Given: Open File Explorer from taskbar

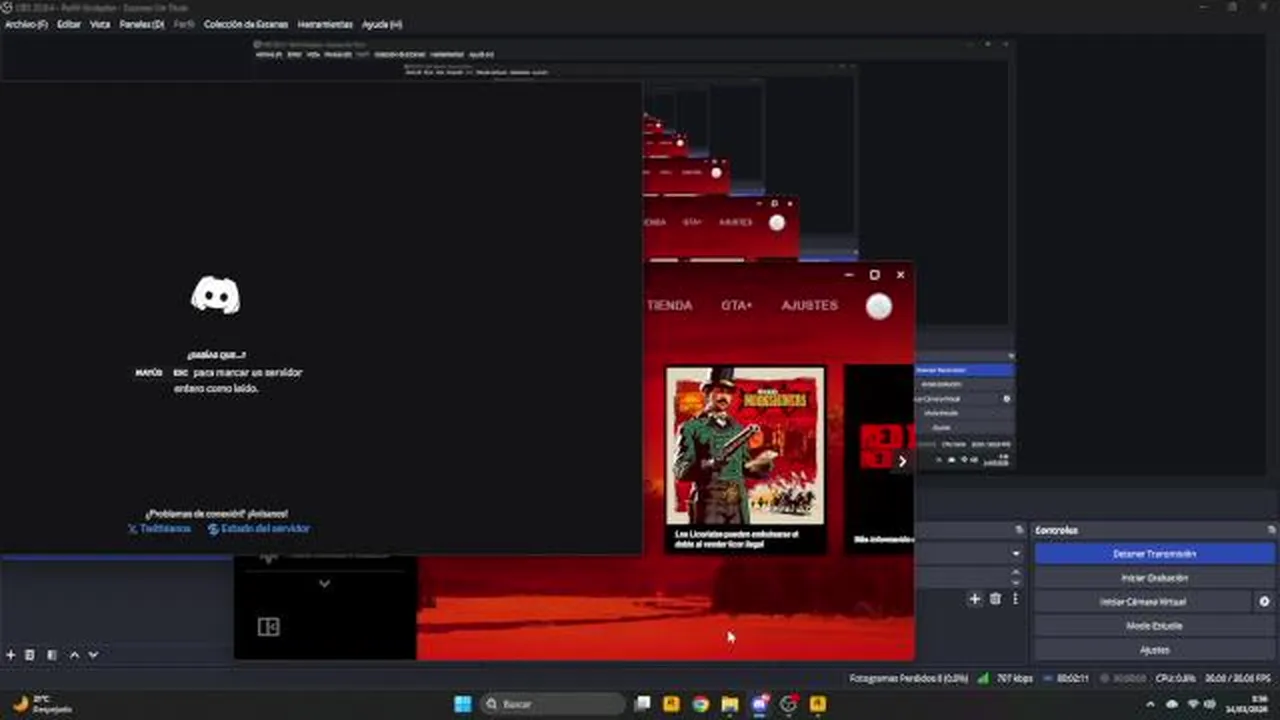Looking at the screenshot, I should [730, 704].
